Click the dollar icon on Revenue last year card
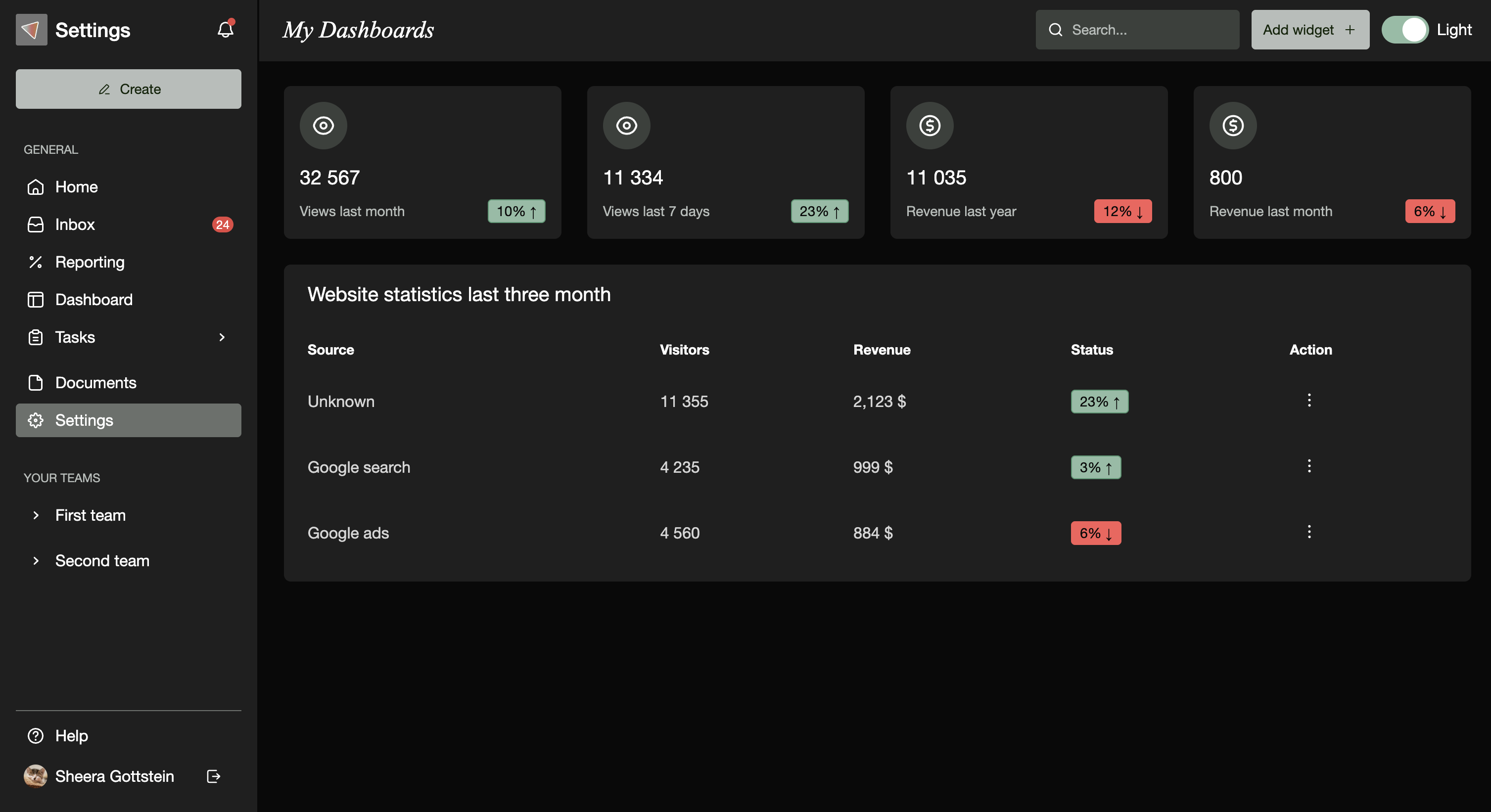1491x812 pixels. [930, 126]
